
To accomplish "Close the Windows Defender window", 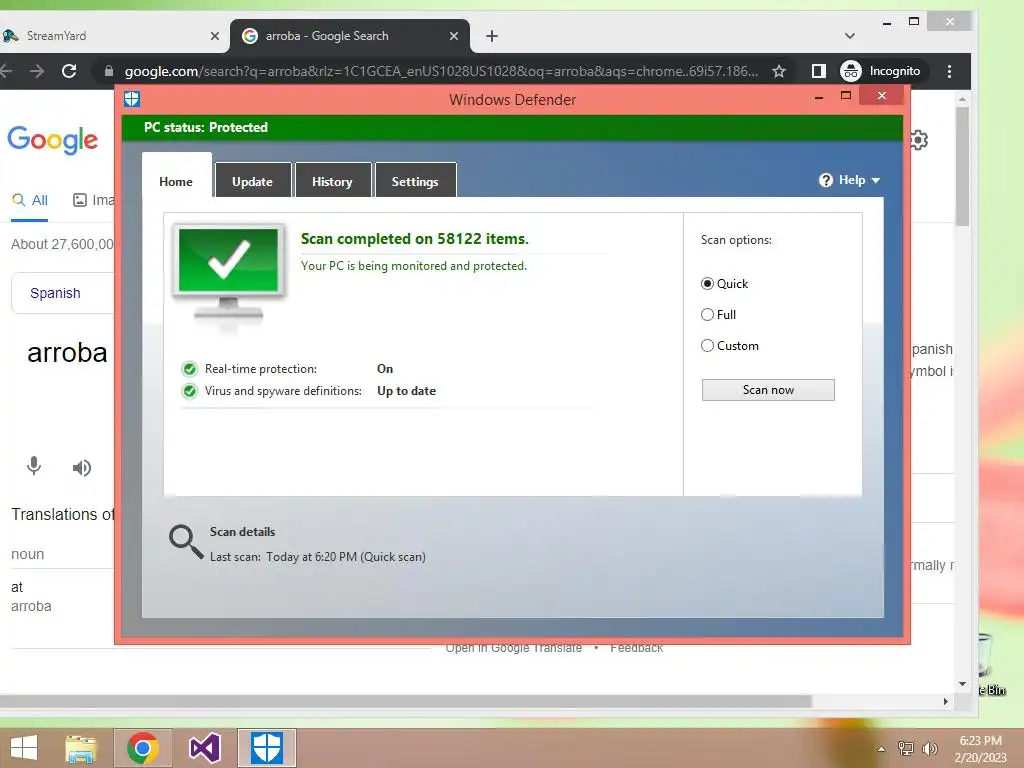I will [882, 96].
